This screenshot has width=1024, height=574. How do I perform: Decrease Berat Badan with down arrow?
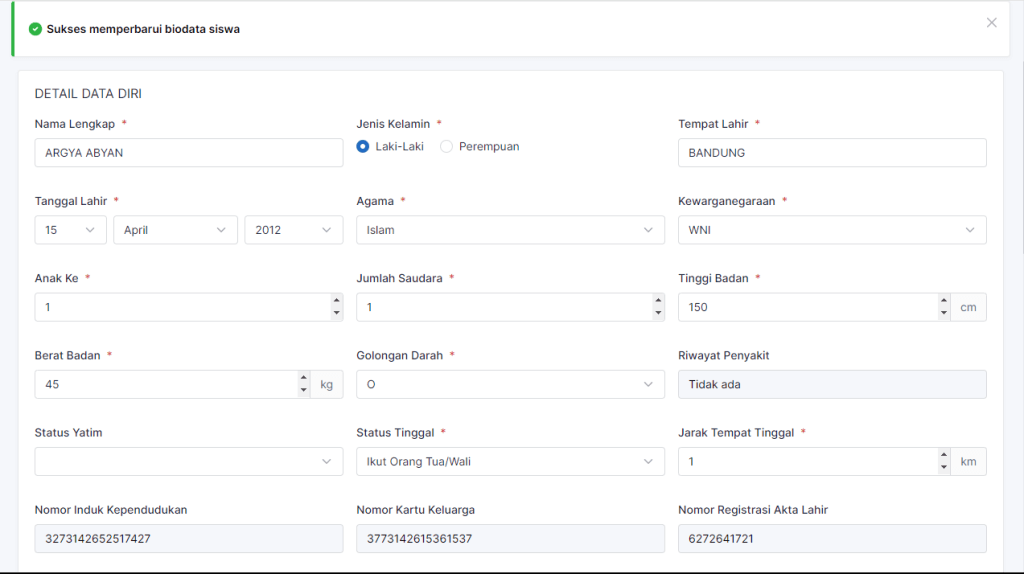click(x=303, y=390)
